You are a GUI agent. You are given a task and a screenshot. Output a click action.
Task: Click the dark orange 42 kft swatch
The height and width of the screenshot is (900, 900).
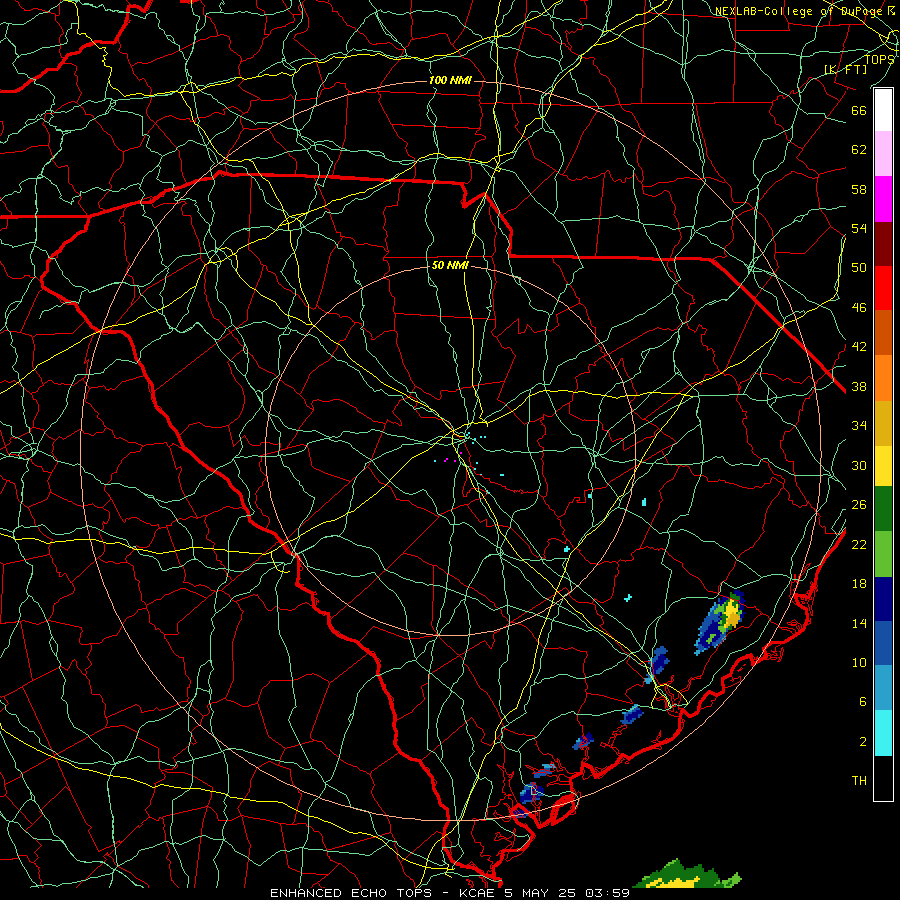click(883, 333)
